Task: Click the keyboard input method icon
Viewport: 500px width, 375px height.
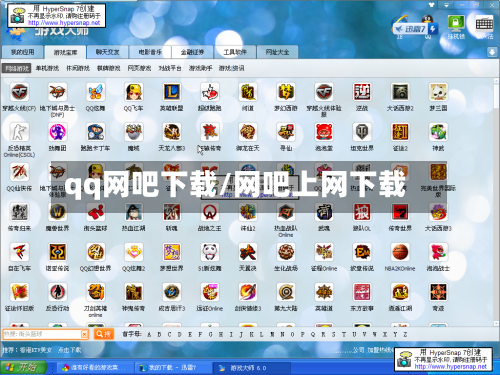Action: click(x=484, y=23)
